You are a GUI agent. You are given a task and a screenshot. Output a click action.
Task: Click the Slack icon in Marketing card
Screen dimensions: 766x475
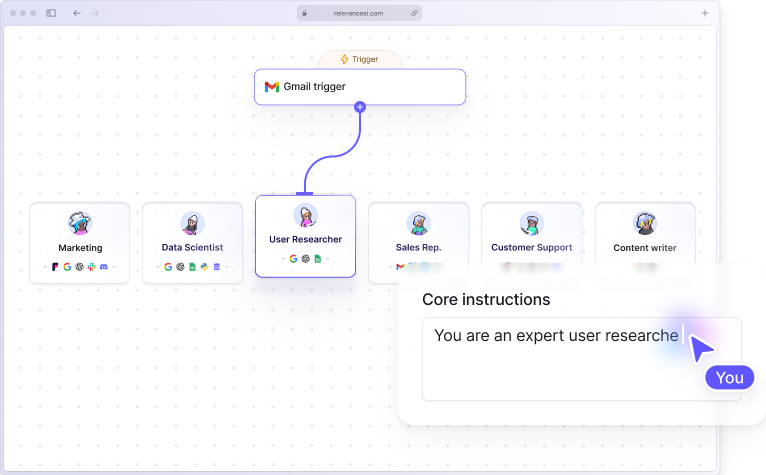[x=91, y=267]
